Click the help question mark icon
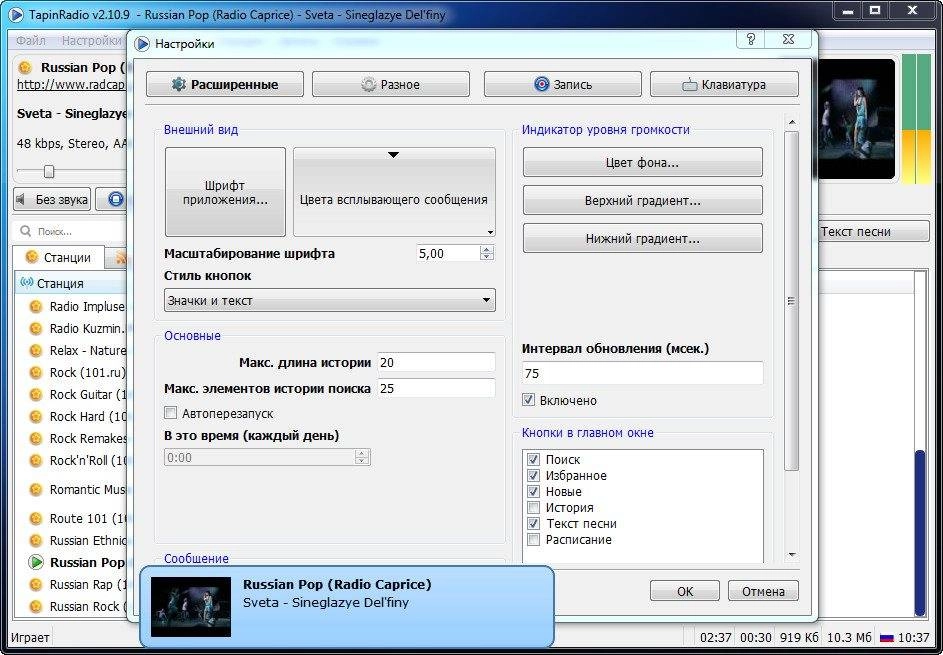The height and width of the screenshot is (655, 943). 751,39
